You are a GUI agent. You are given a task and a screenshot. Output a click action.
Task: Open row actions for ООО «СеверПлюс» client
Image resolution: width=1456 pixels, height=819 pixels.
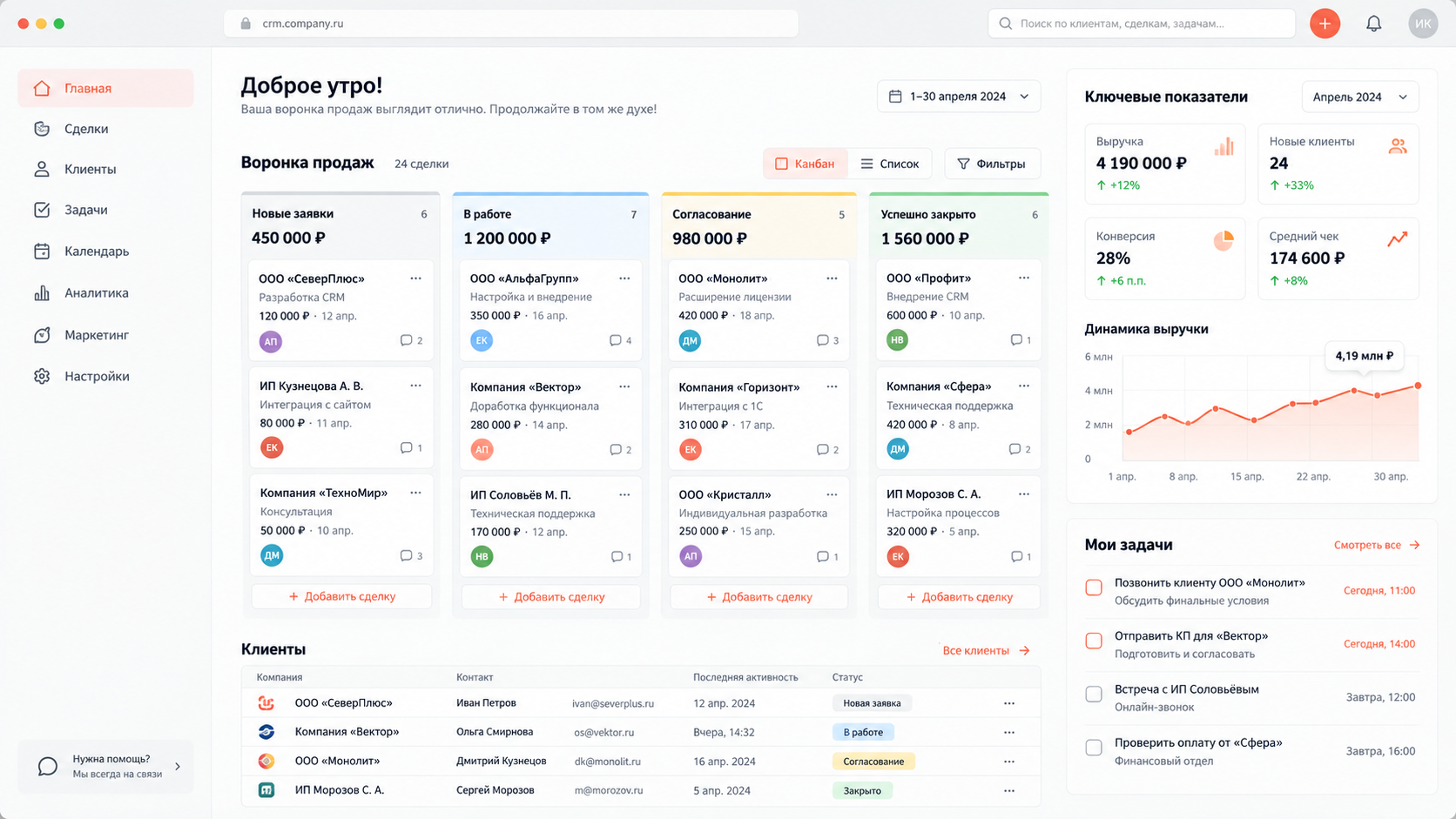coord(1009,703)
